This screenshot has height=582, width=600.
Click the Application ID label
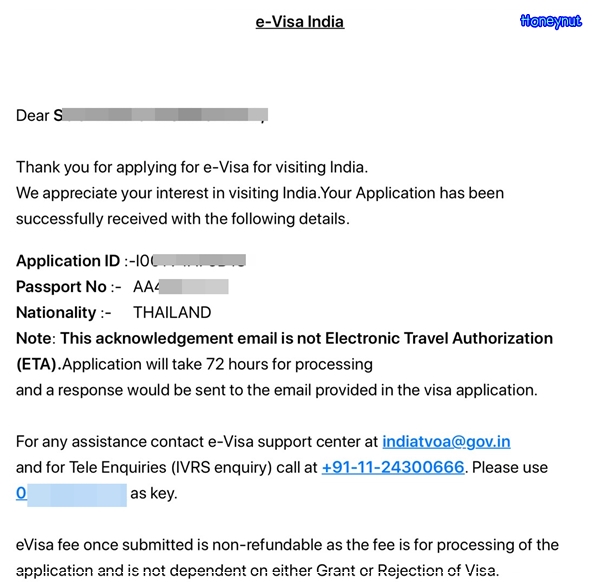[x=68, y=261]
